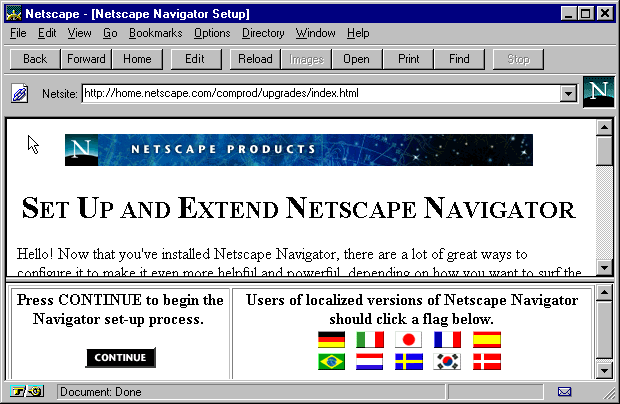The image size is (620, 404).
Task: Click the bottom frame scroll down arrow
Action: pos(605,370)
